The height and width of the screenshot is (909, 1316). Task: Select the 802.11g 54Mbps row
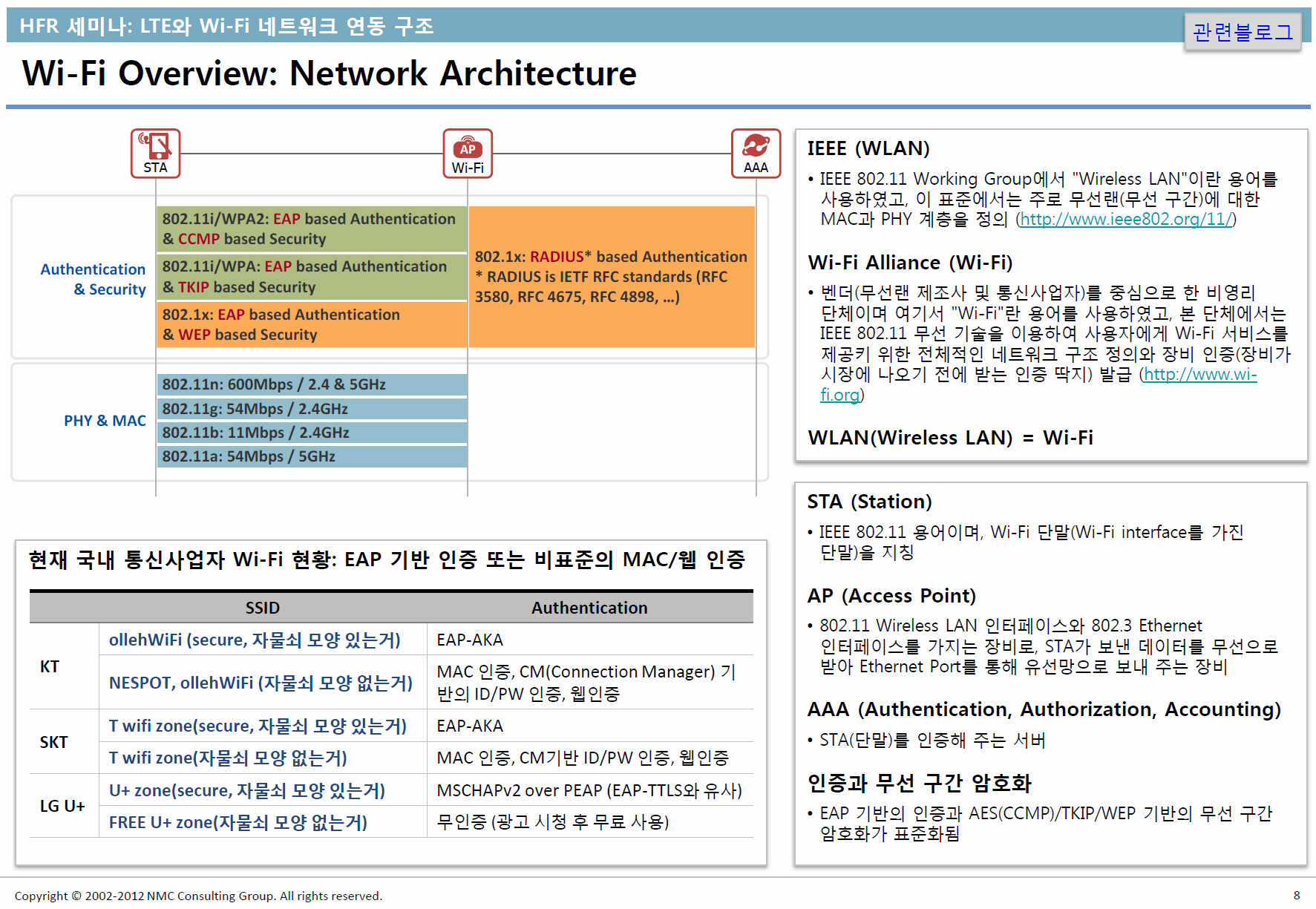pos(312,409)
